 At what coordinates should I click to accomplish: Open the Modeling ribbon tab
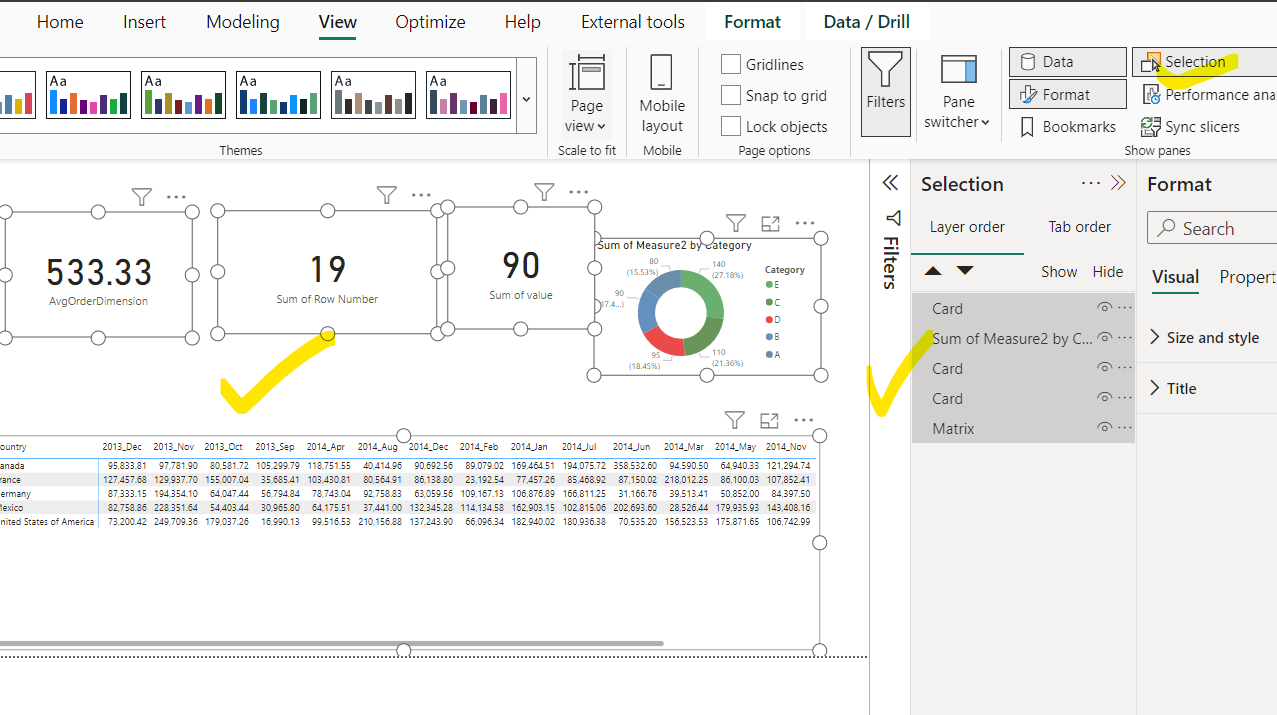coord(243,21)
